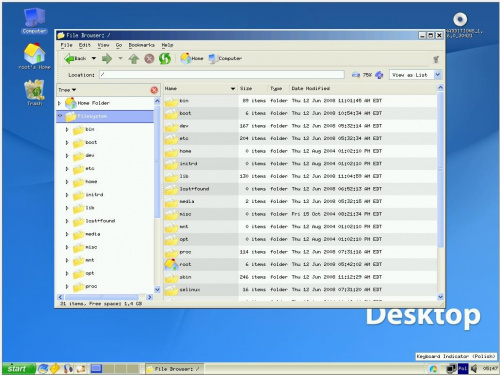Expand the Home Folder tree node
Screen dimensions: 500x375
coord(59,103)
